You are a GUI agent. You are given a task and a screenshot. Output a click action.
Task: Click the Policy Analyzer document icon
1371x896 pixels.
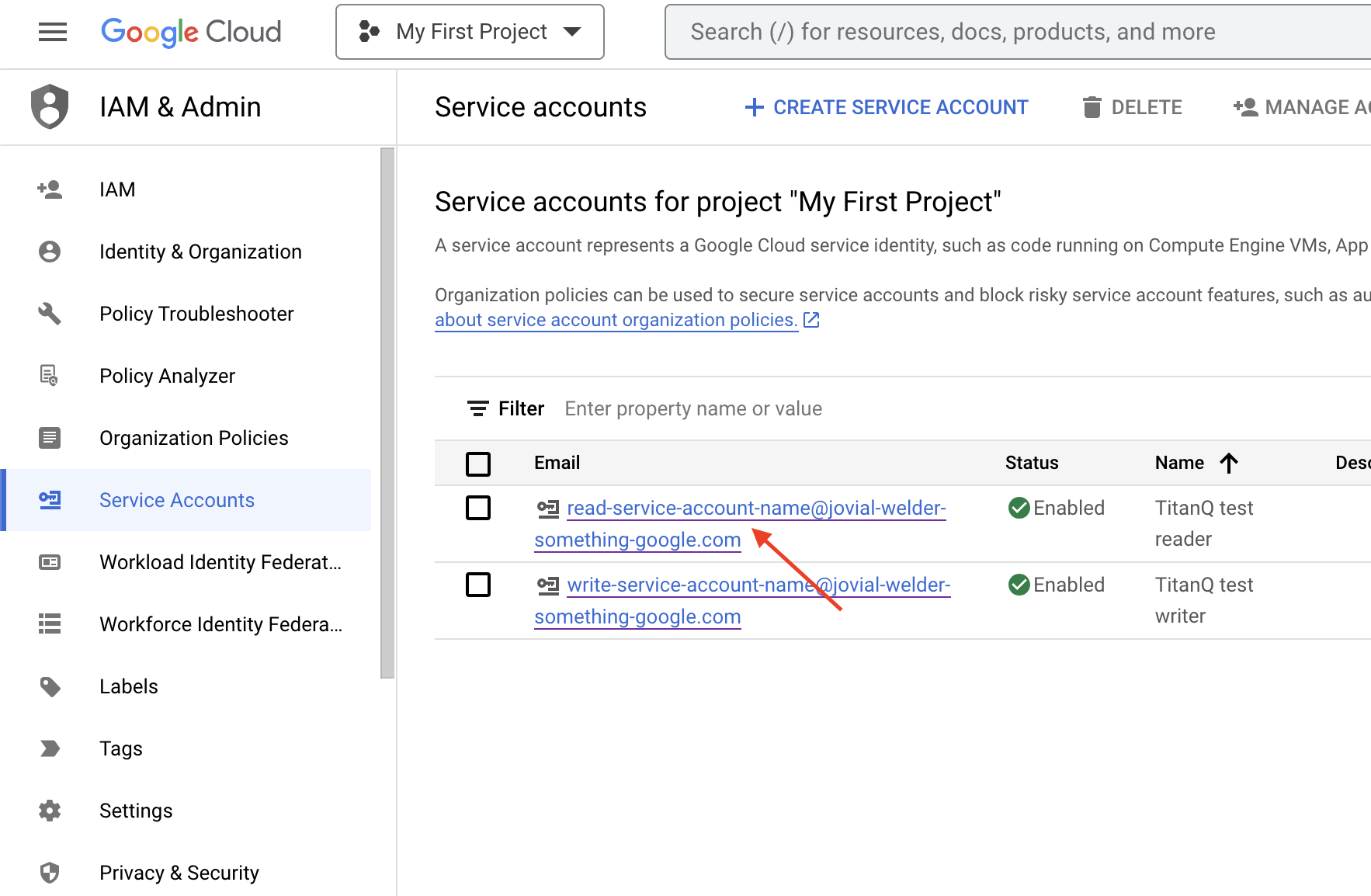point(50,376)
